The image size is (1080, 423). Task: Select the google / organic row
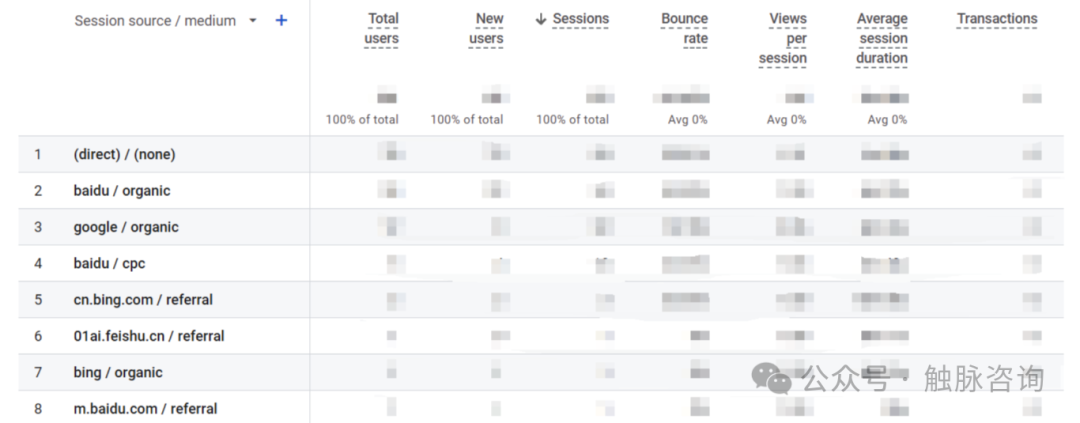click(x=126, y=227)
